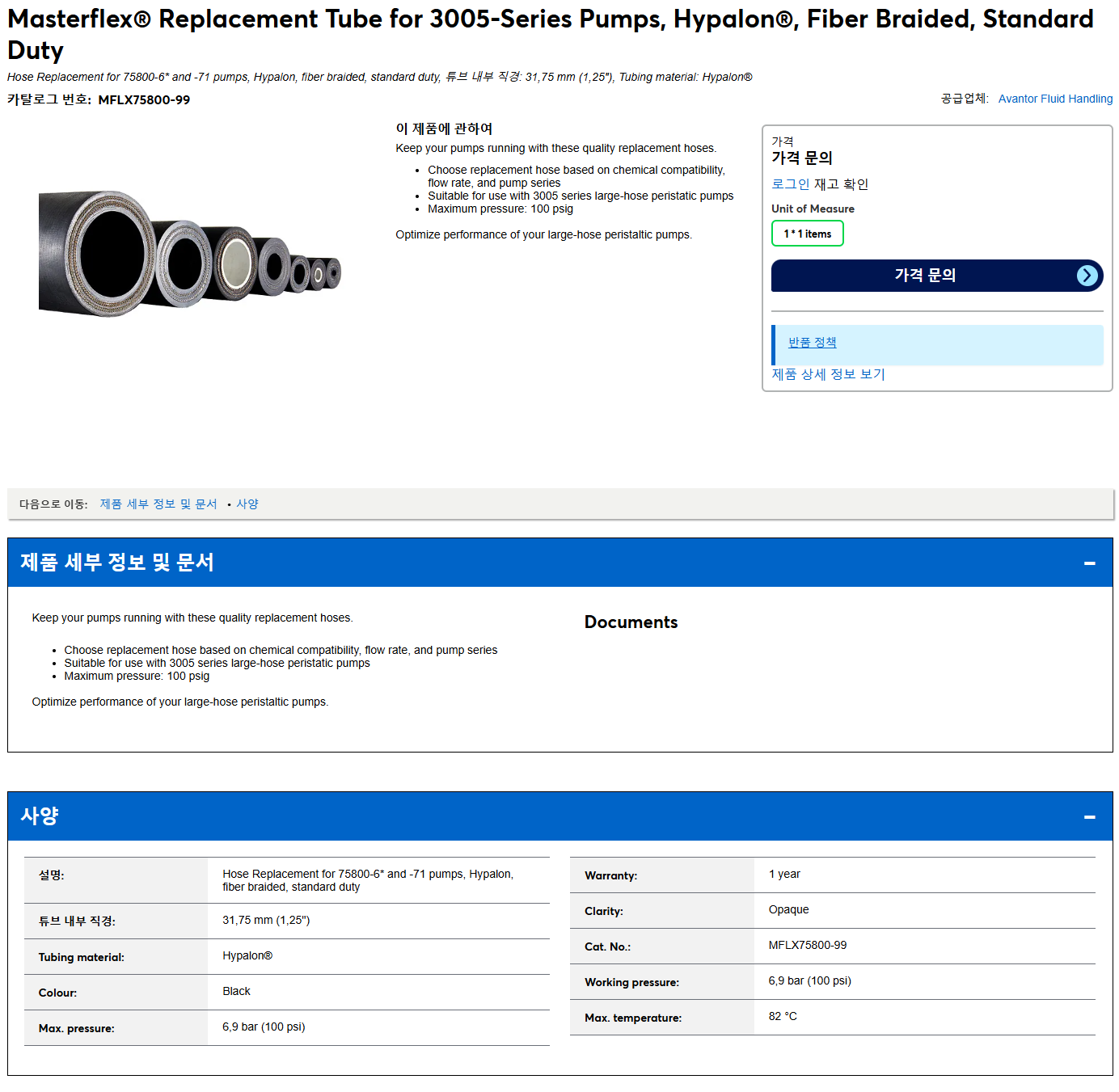Screen dimensions: 1119x1092
Task: Select the 82 °C max temperature value
Action: tap(783, 1016)
